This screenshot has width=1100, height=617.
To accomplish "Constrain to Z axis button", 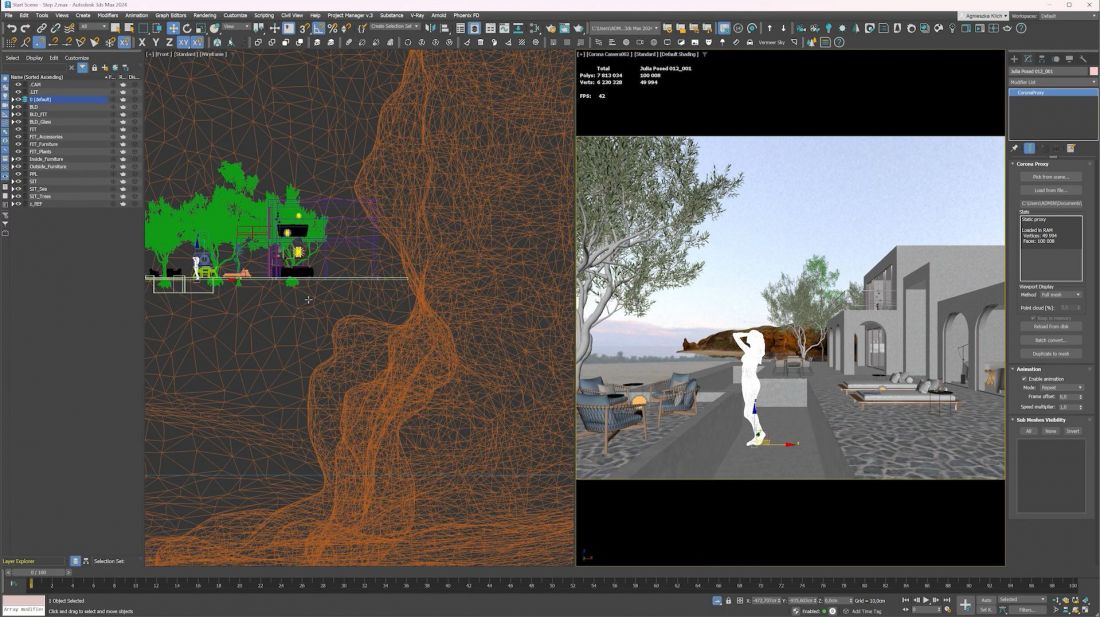I will click(x=168, y=42).
